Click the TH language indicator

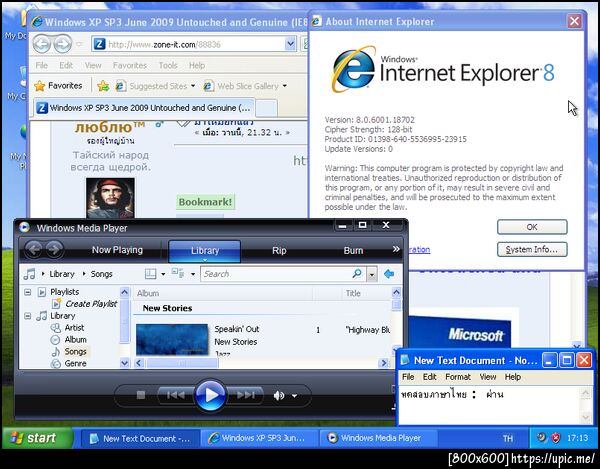coord(508,438)
